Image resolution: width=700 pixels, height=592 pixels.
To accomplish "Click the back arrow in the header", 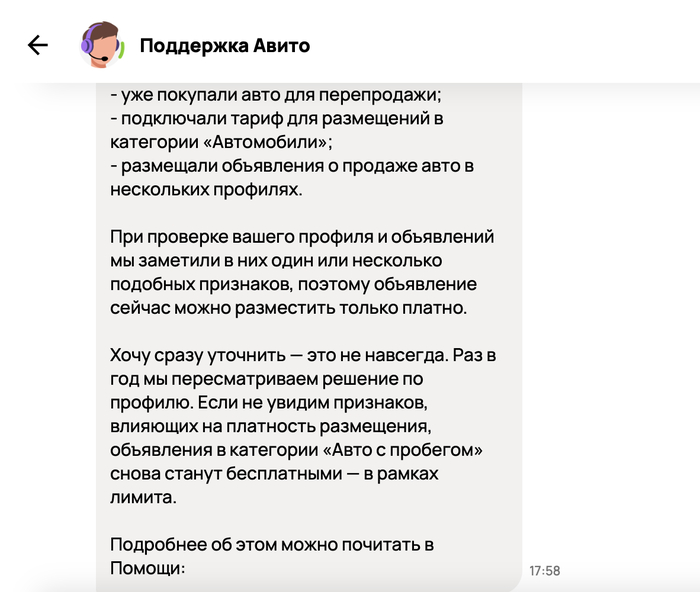I will tap(38, 45).
